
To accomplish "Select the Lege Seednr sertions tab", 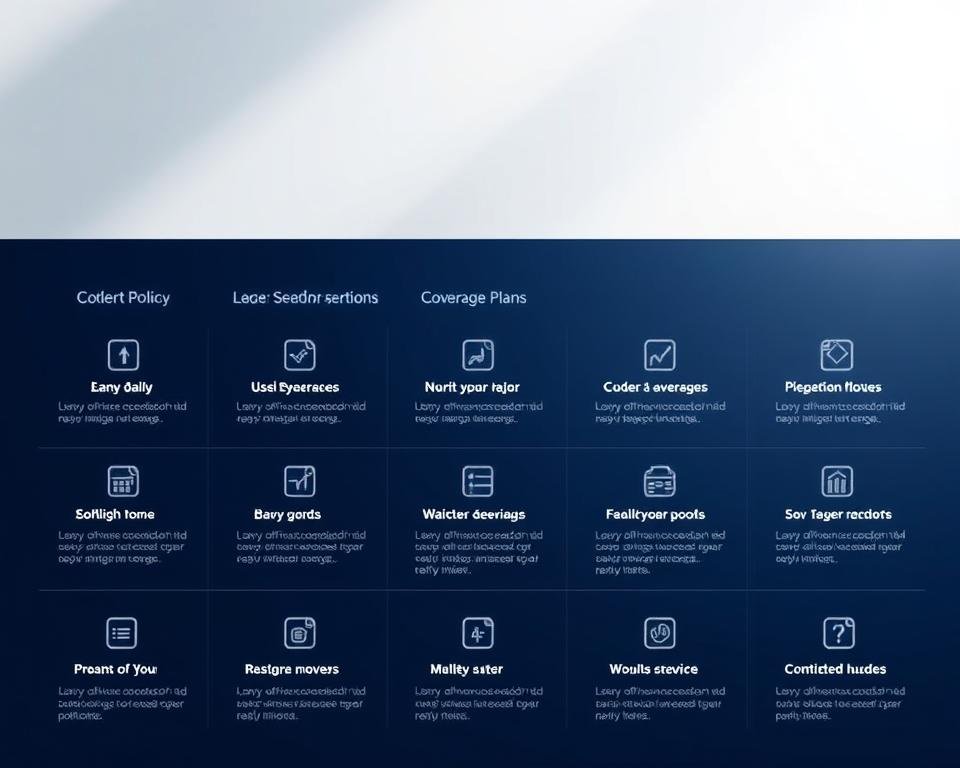I will click(305, 298).
